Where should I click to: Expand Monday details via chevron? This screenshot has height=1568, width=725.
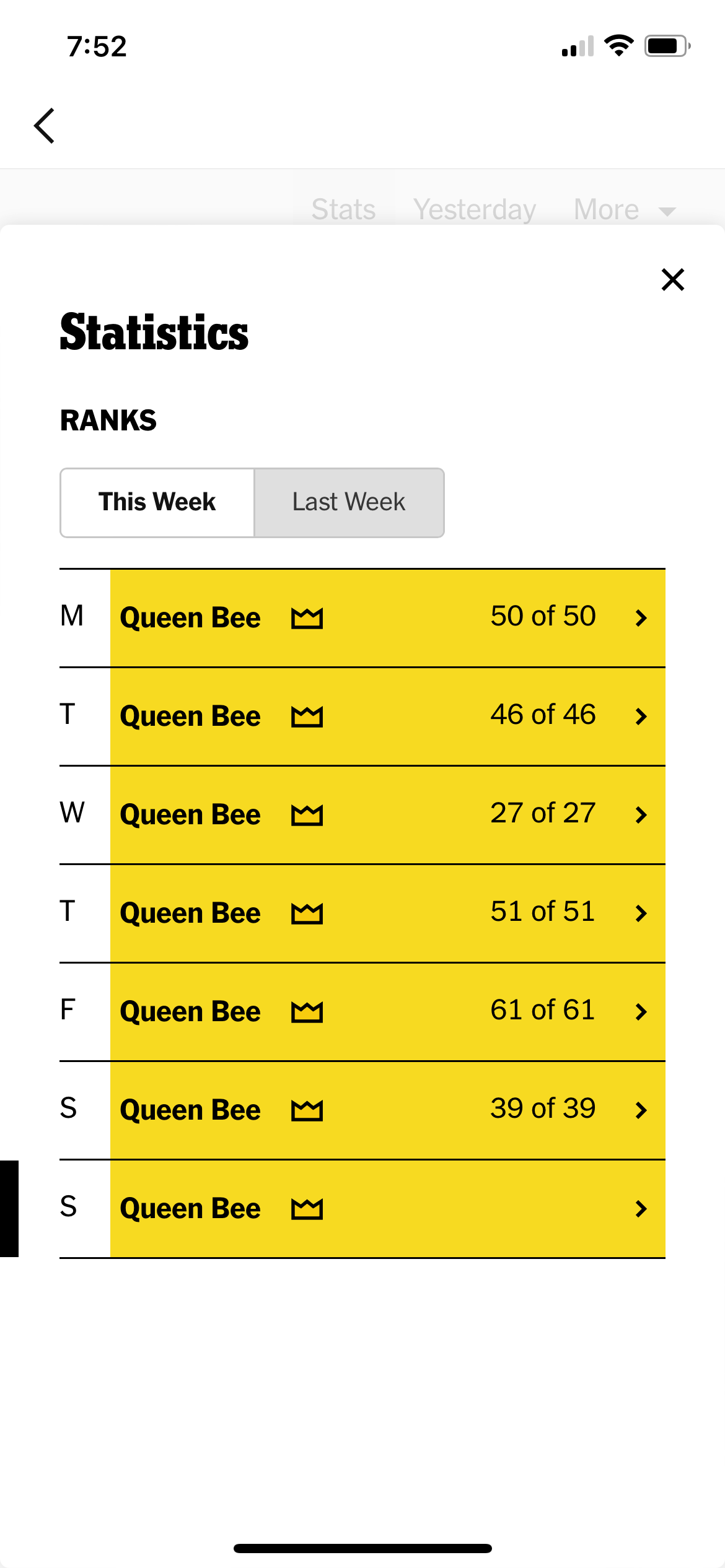[641, 618]
